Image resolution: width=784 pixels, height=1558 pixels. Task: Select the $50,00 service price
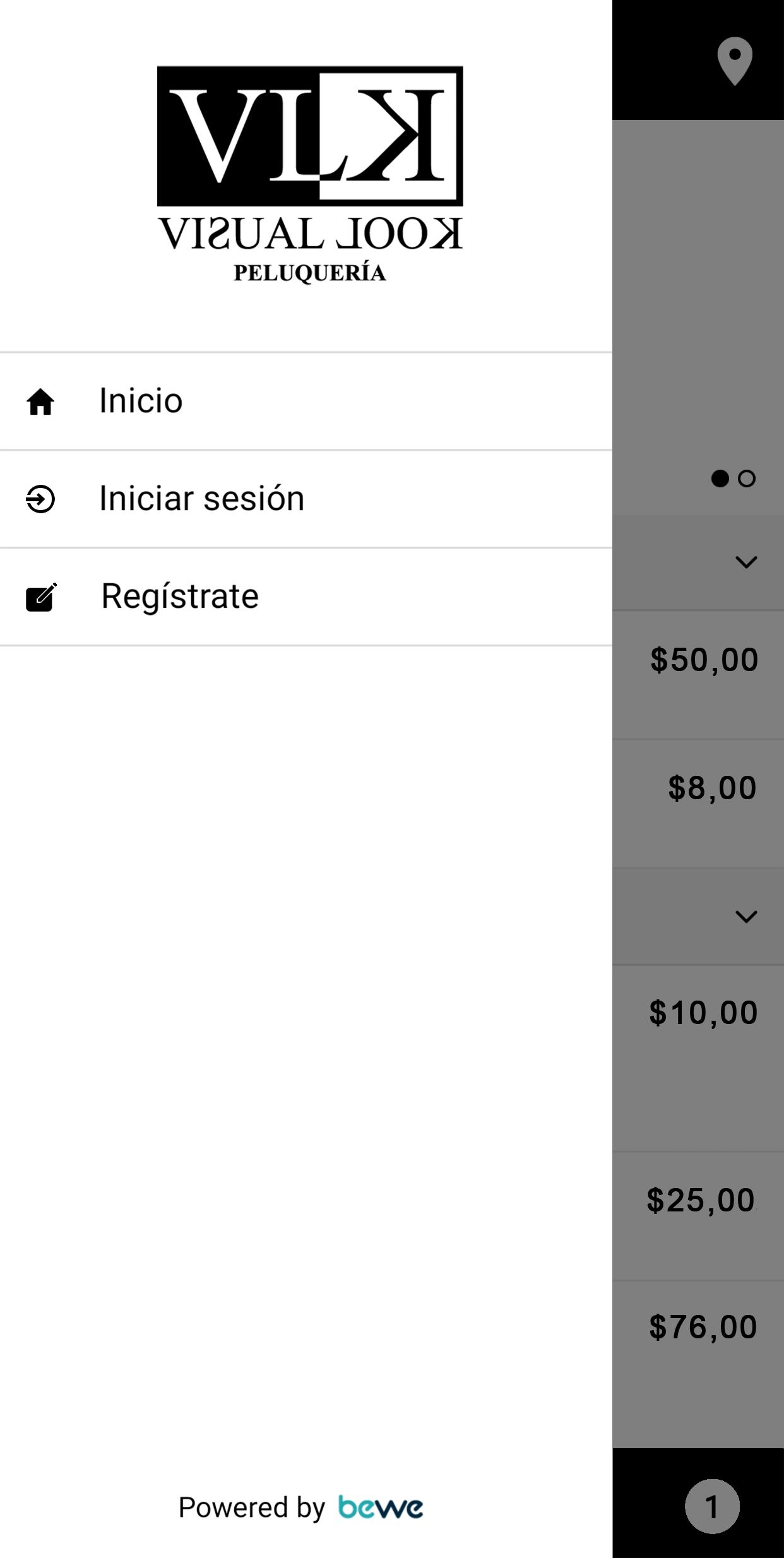point(704,660)
